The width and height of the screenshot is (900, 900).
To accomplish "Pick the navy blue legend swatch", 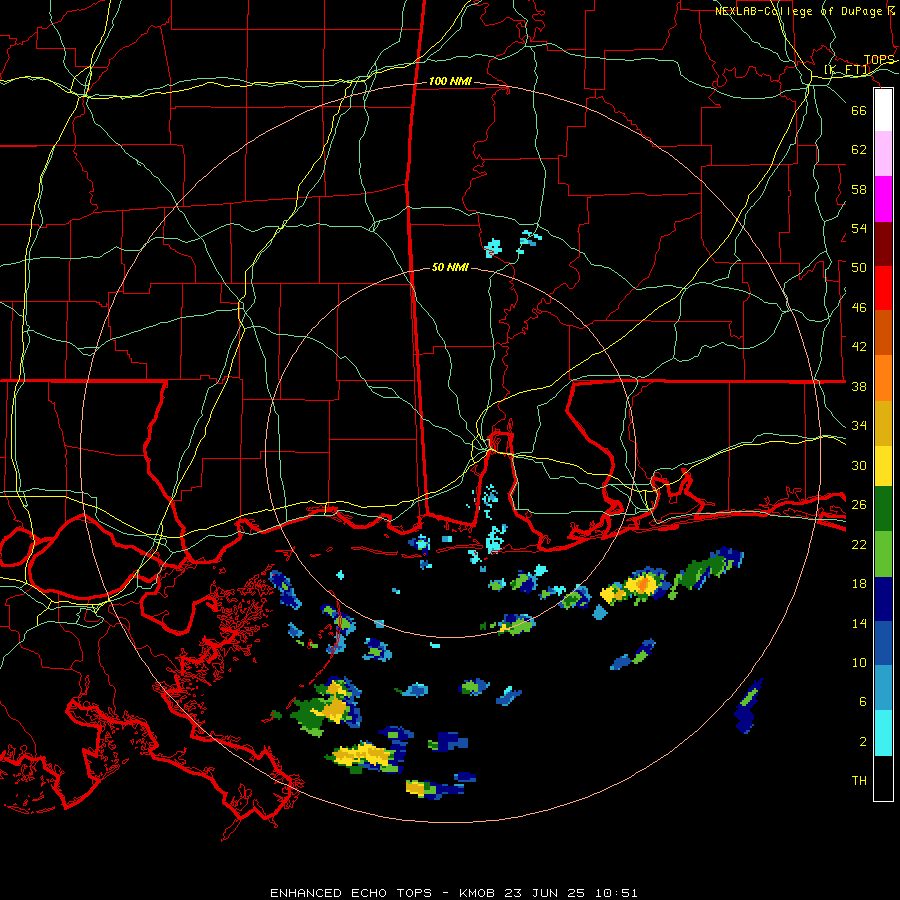I will (x=883, y=599).
